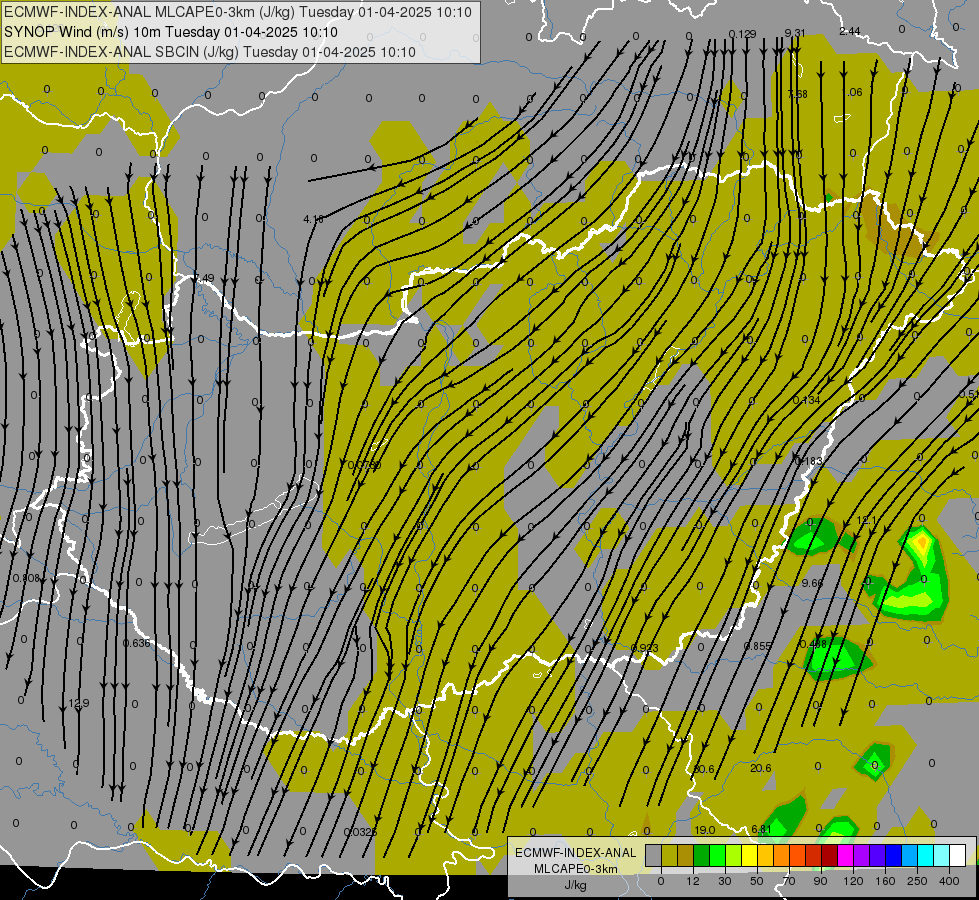Click the 12 legend scale label

pos(693,881)
